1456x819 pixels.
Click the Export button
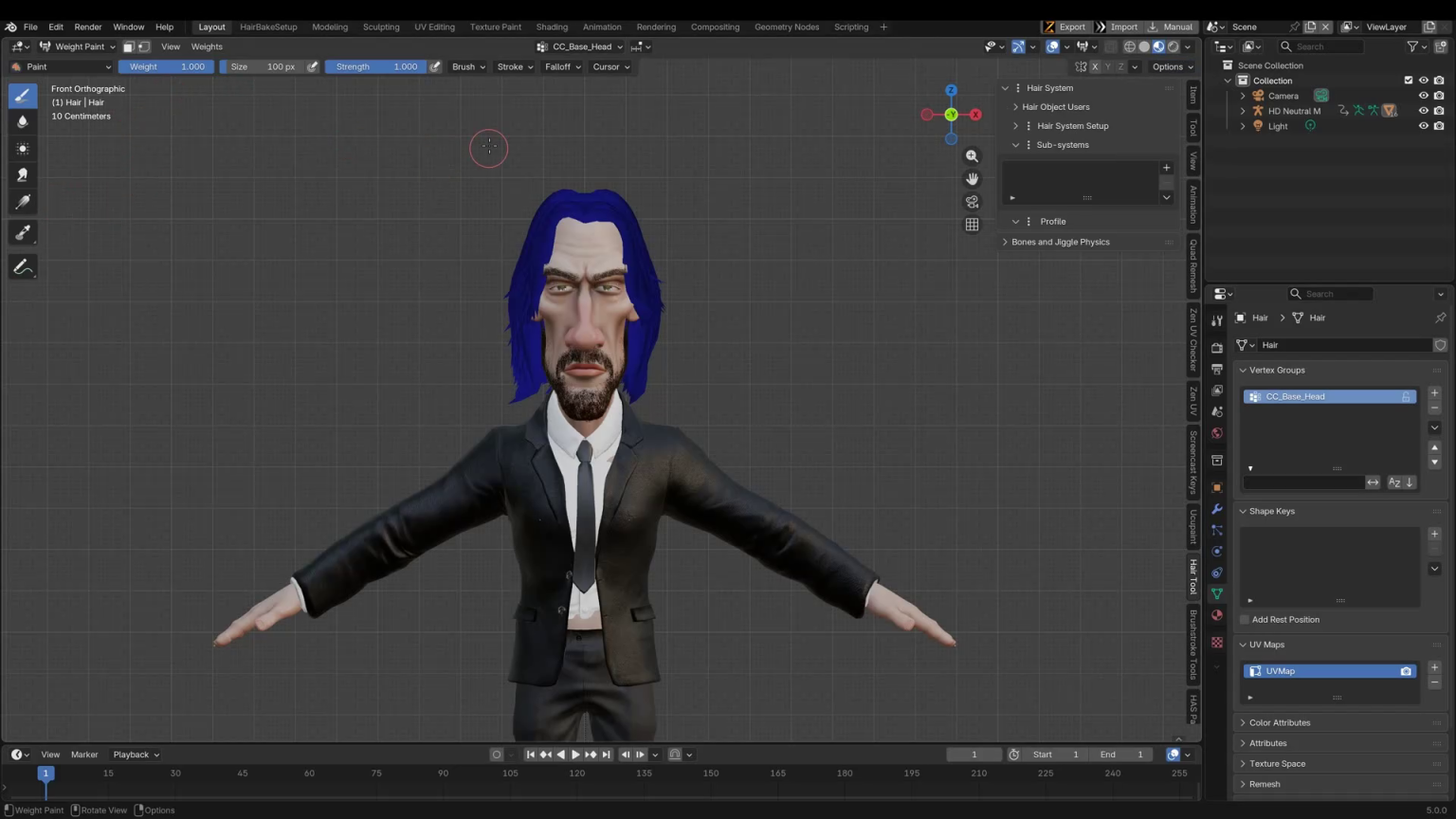1065,27
